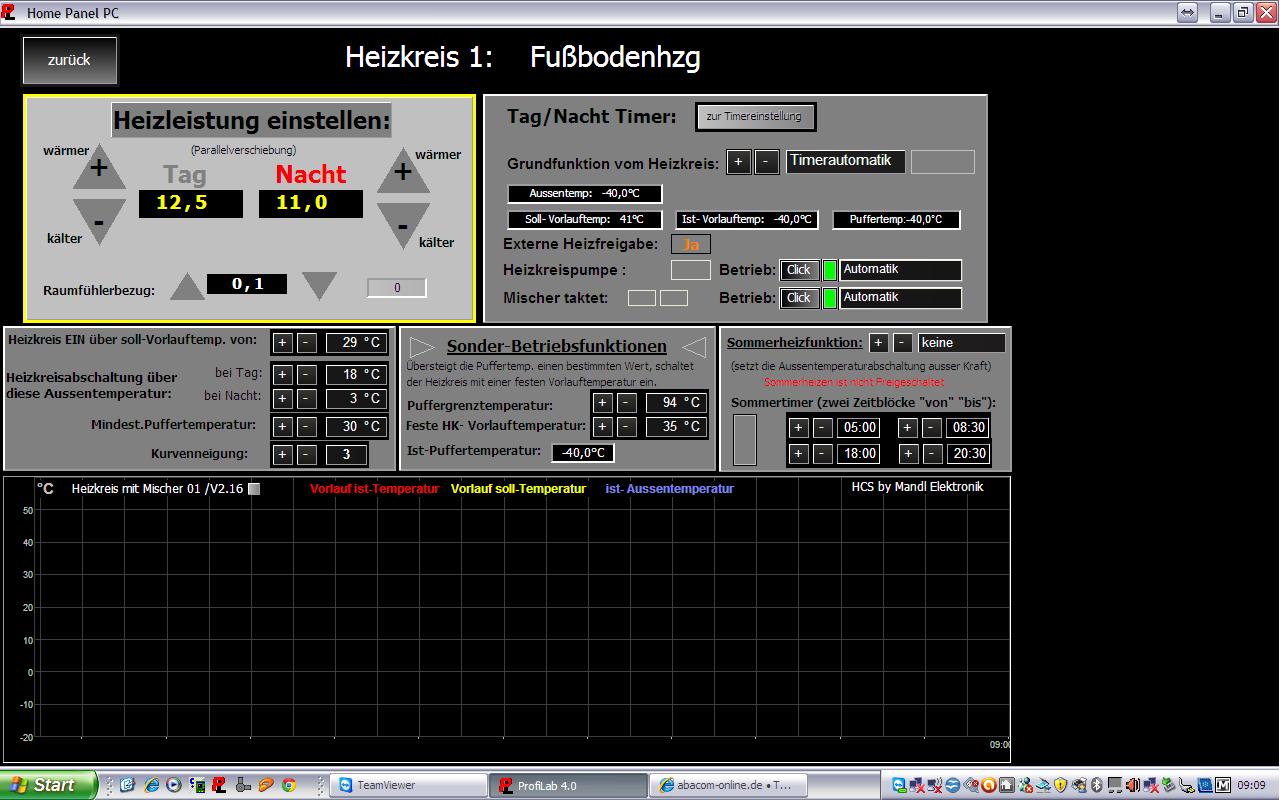Toggle the green Mischer taktet Betrieb indicator
1280x800 pixels.
click(829, 298)
